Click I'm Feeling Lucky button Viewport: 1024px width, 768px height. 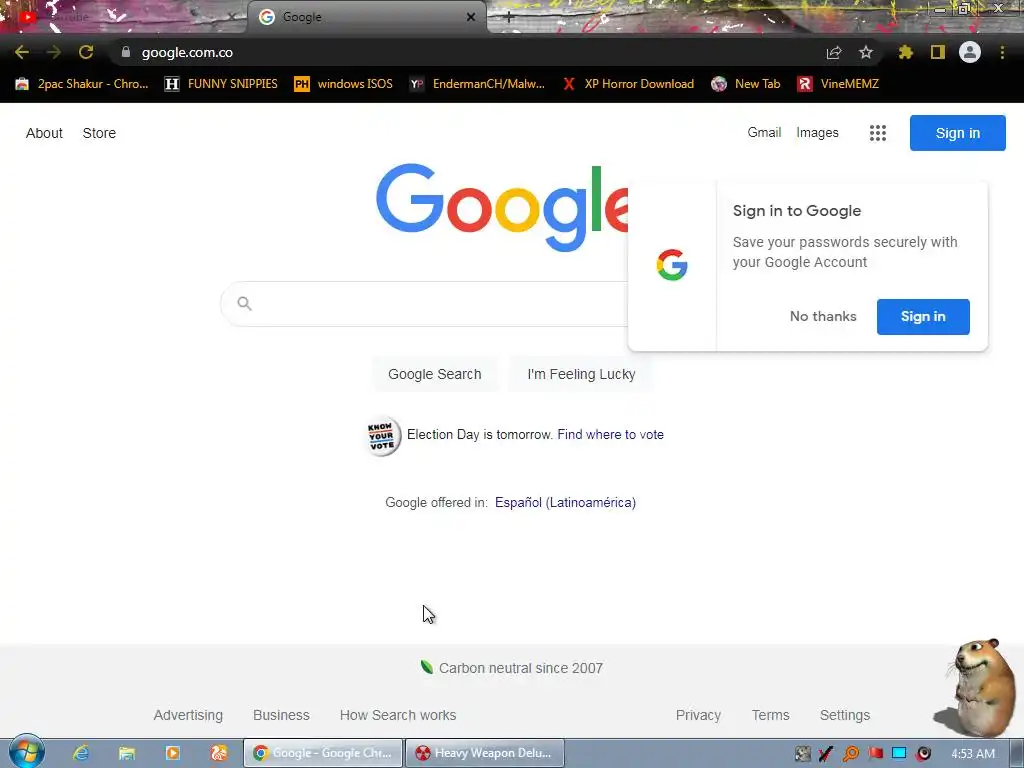(581, 374)
